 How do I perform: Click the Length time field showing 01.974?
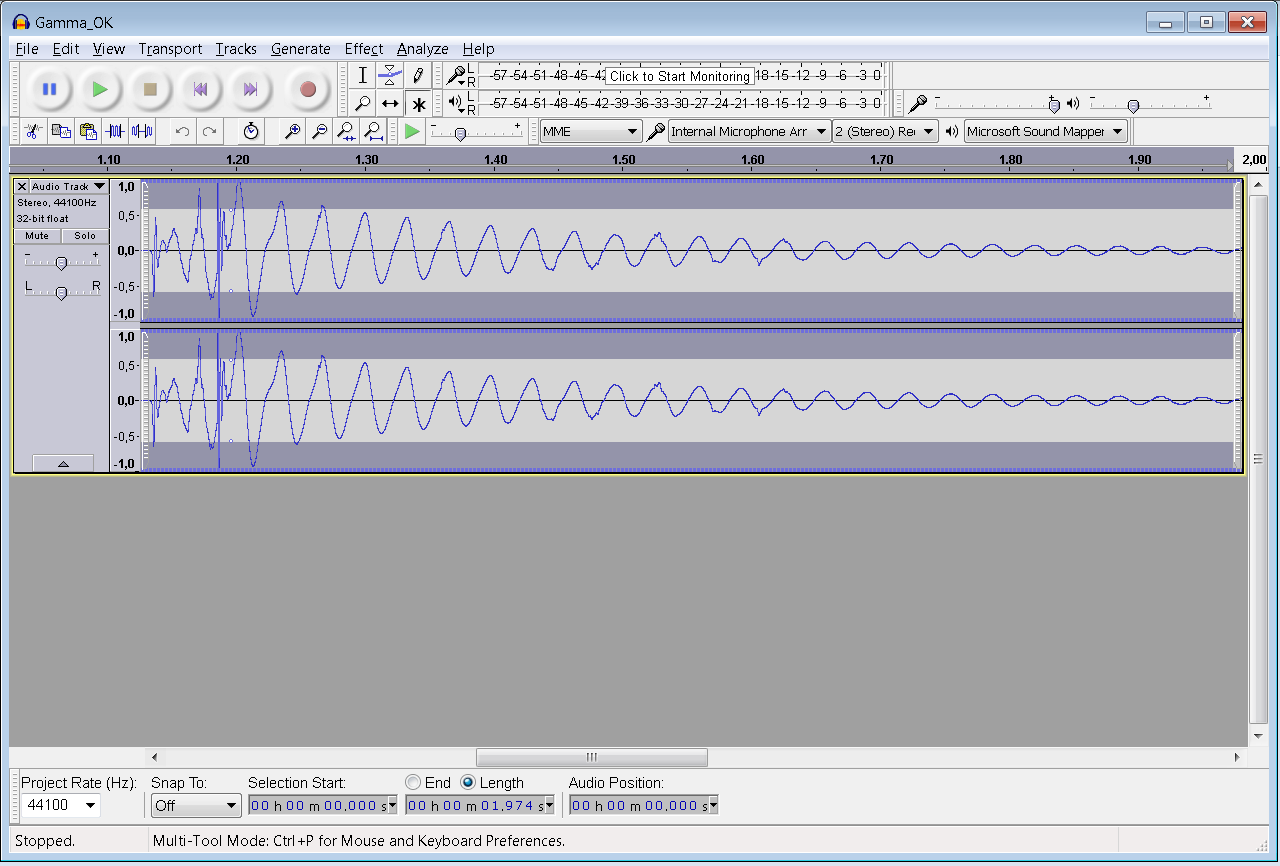pyautogui.click(x=480, y=805)
